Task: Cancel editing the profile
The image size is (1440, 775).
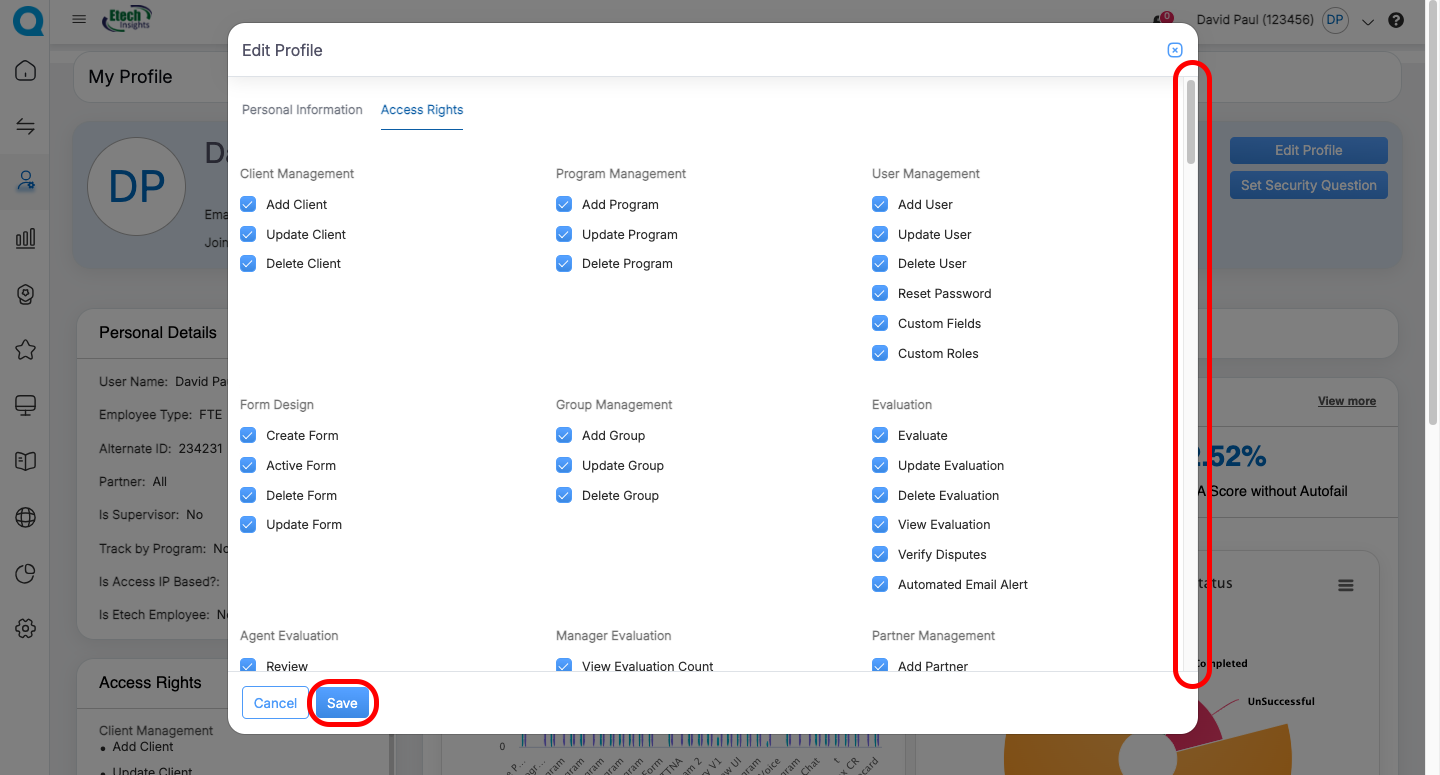Action: coord(275,703)
